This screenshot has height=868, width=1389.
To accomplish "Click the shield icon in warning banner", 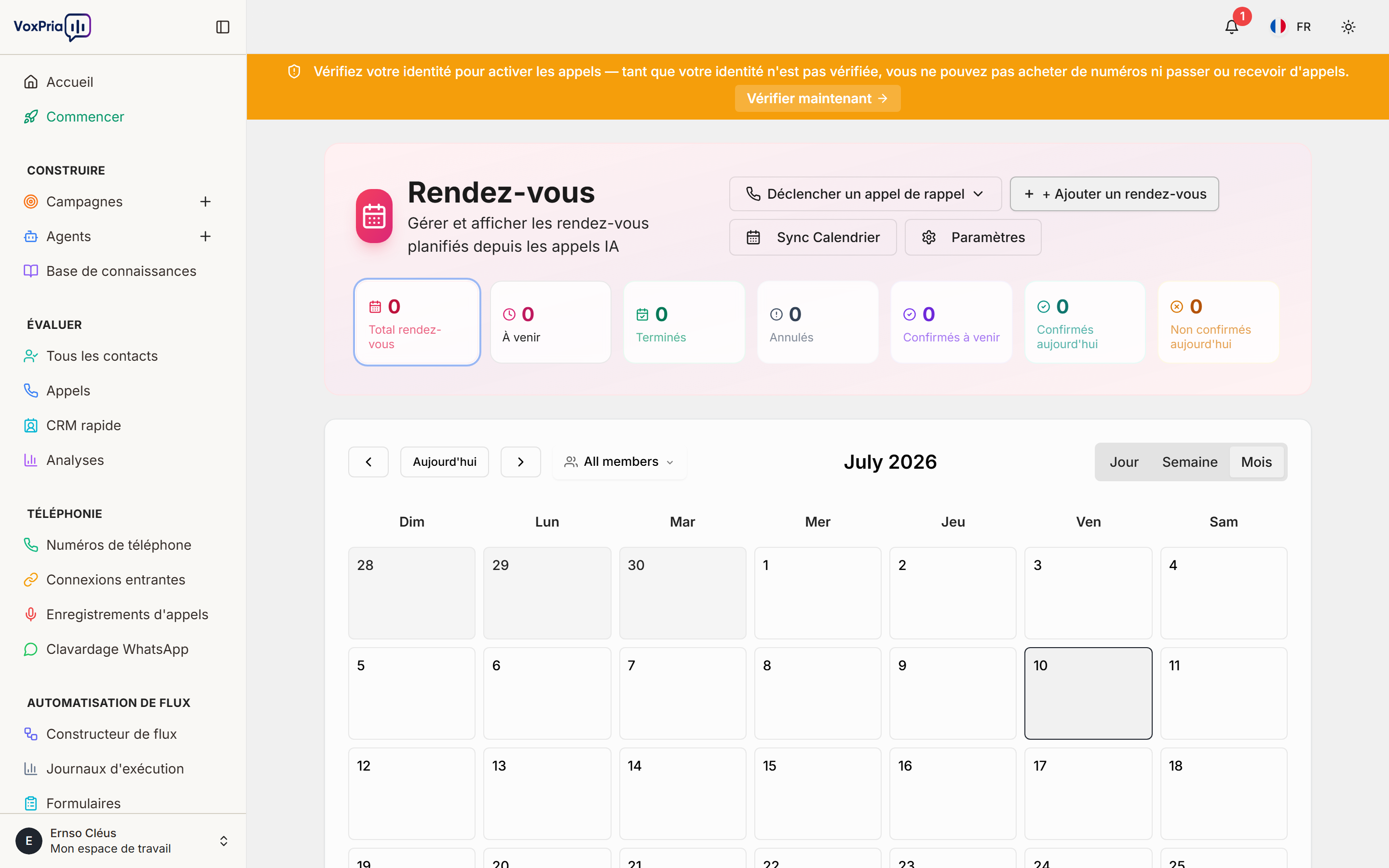I will [x=294, y=72].
